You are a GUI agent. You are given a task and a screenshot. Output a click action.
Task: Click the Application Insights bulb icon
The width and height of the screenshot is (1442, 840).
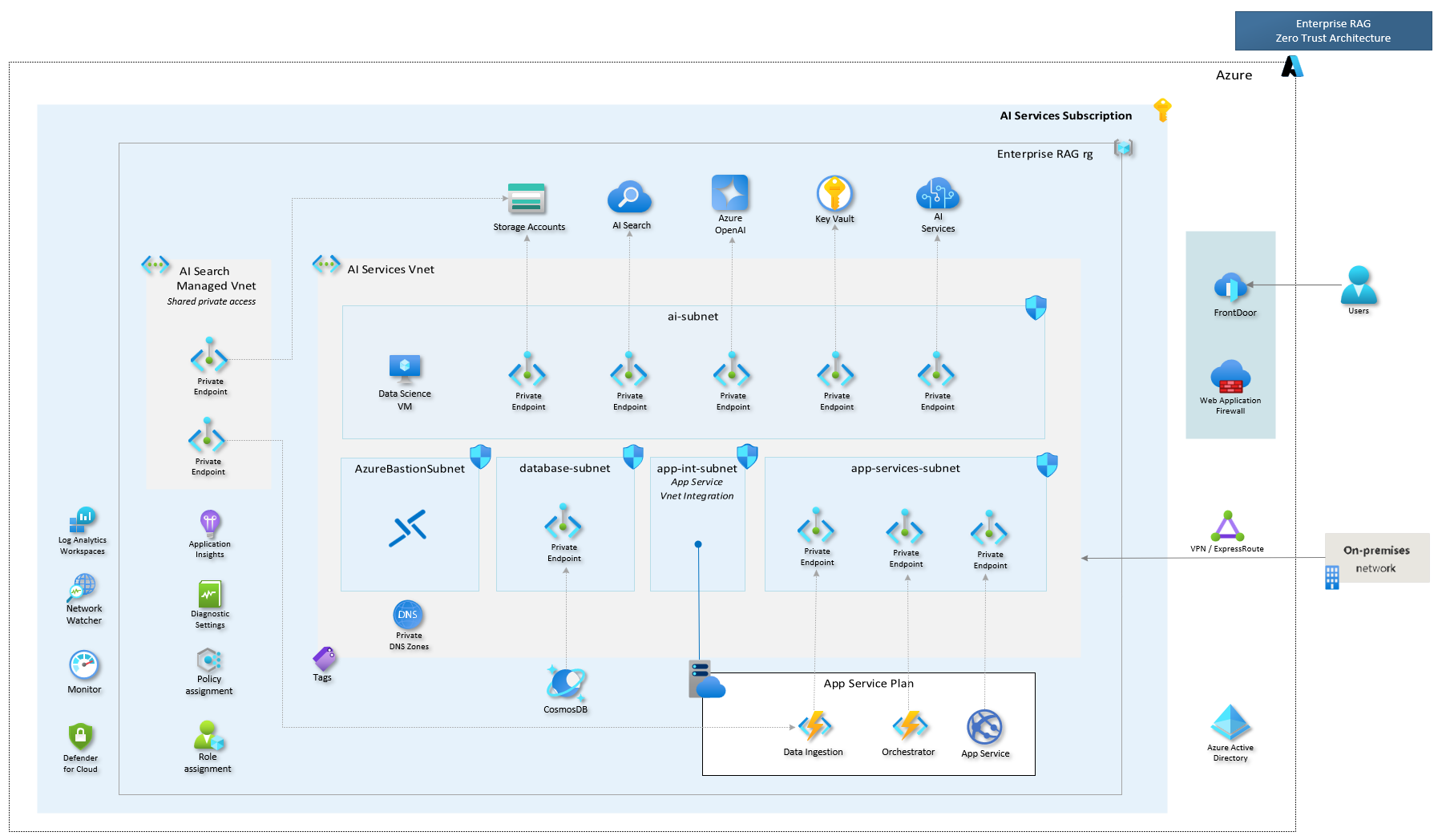pos(210,523)
